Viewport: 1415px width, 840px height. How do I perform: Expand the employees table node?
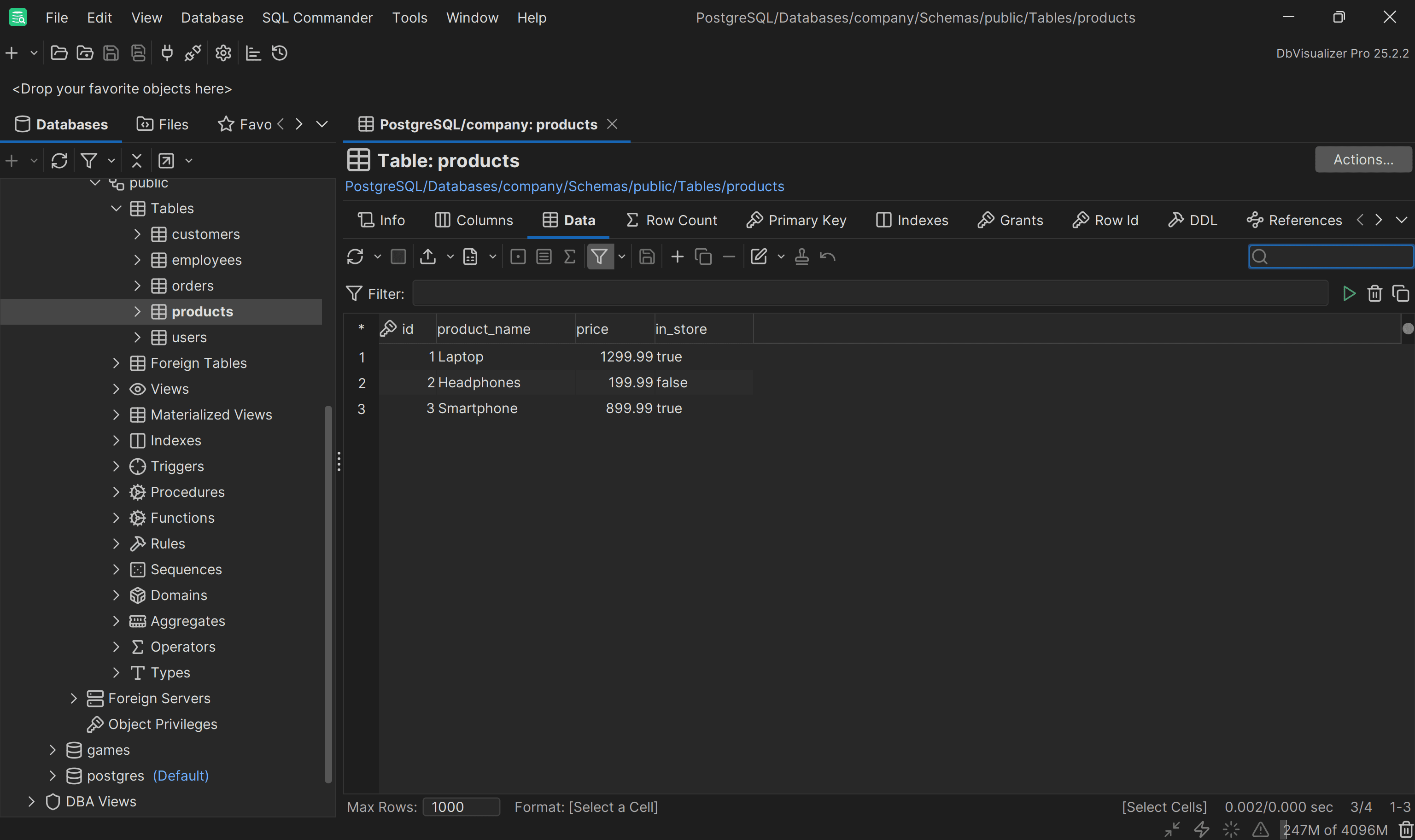tap(137, 260)
